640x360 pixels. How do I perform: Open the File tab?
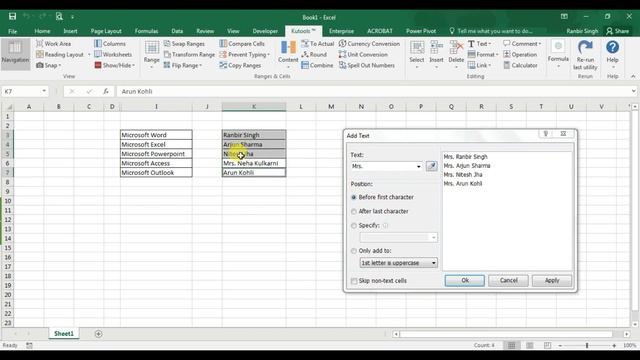[x=13, y=31]
